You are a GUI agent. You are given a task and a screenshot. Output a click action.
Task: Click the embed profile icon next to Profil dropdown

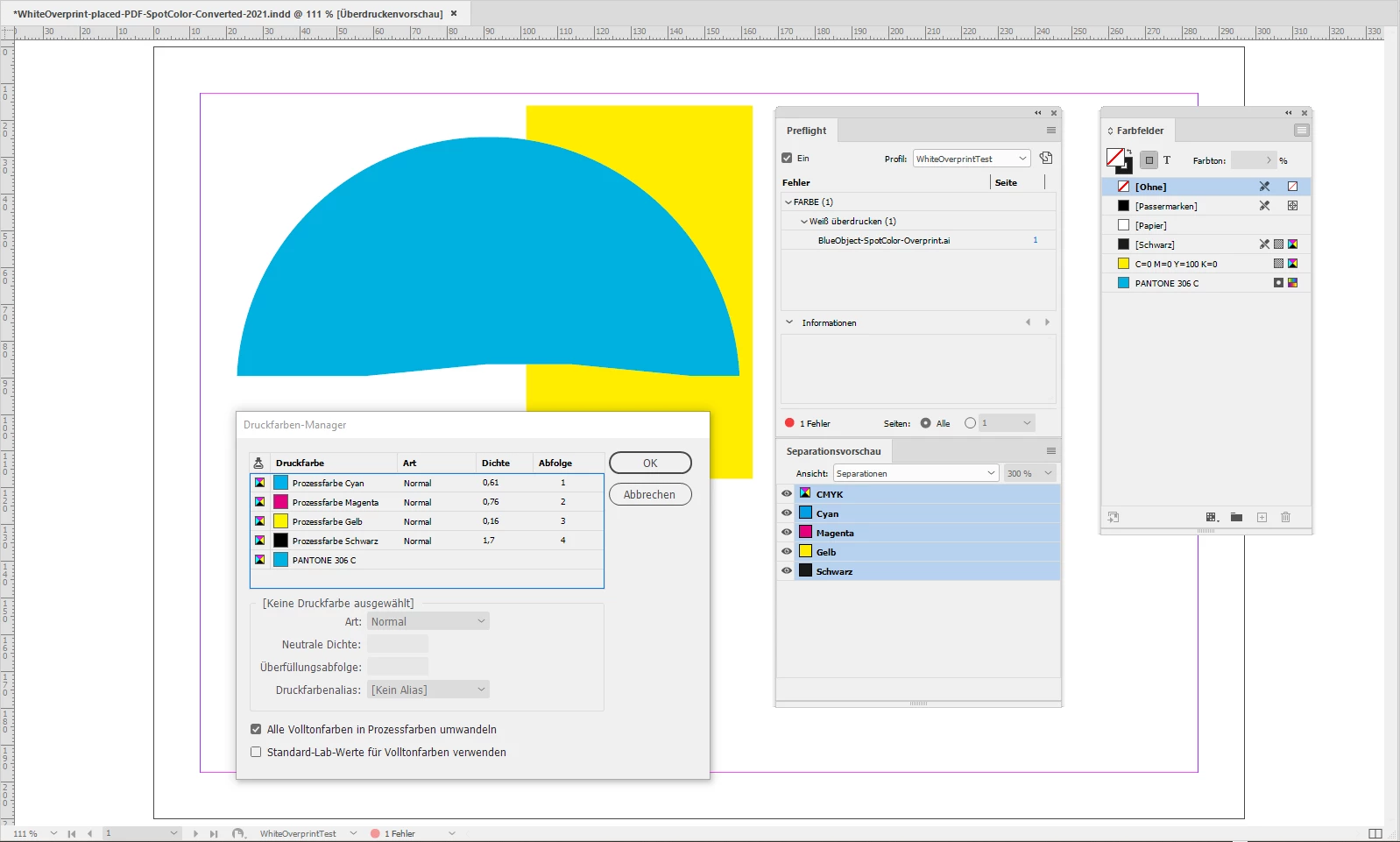(1046, 159)
